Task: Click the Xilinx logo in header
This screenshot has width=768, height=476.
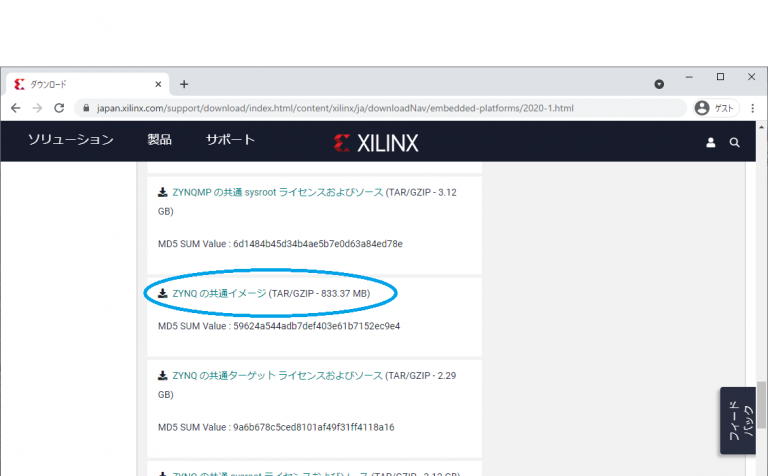Action: (376, 143)
